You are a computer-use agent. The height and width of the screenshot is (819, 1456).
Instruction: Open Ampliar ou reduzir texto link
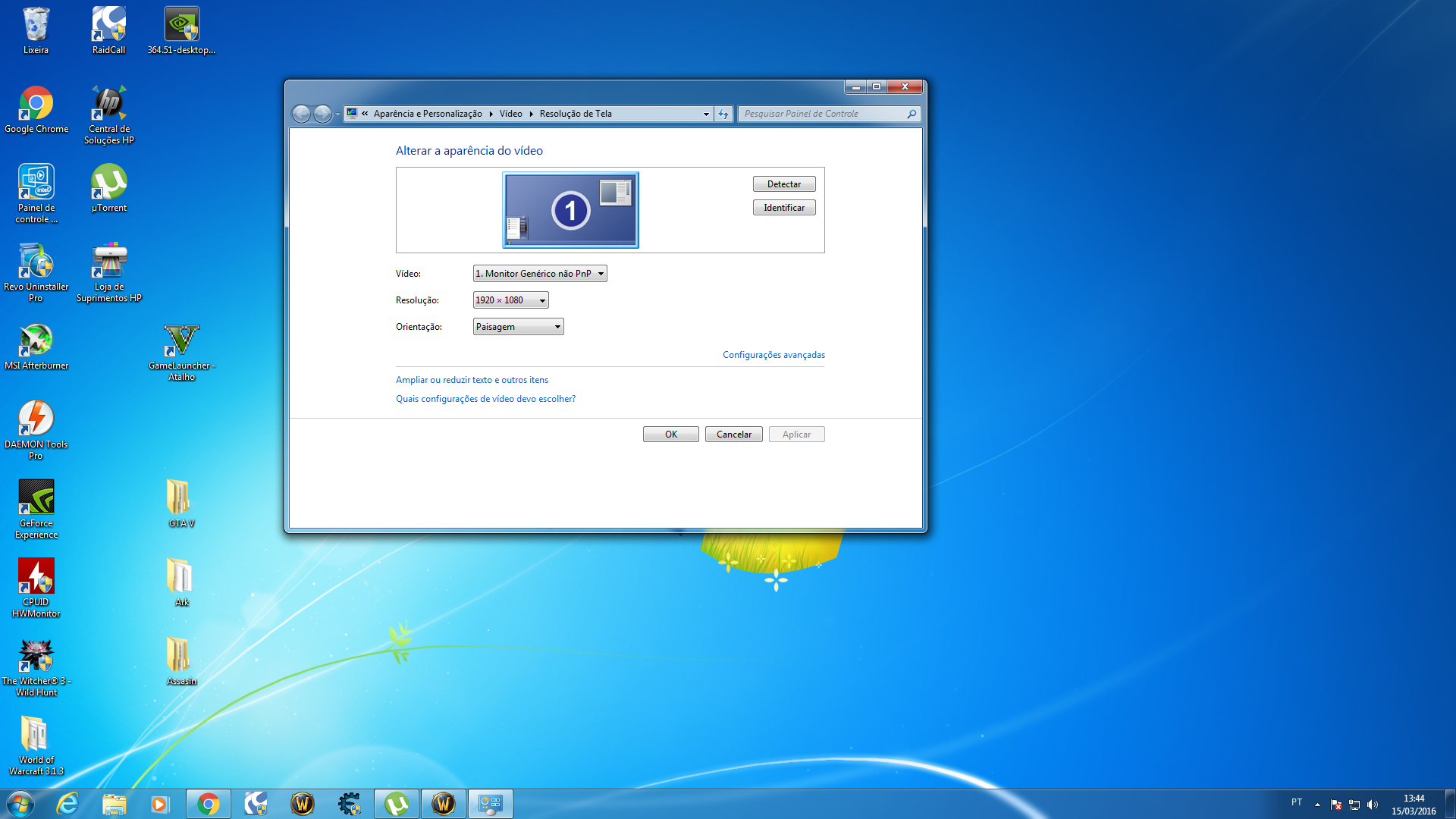pos(472,380)
